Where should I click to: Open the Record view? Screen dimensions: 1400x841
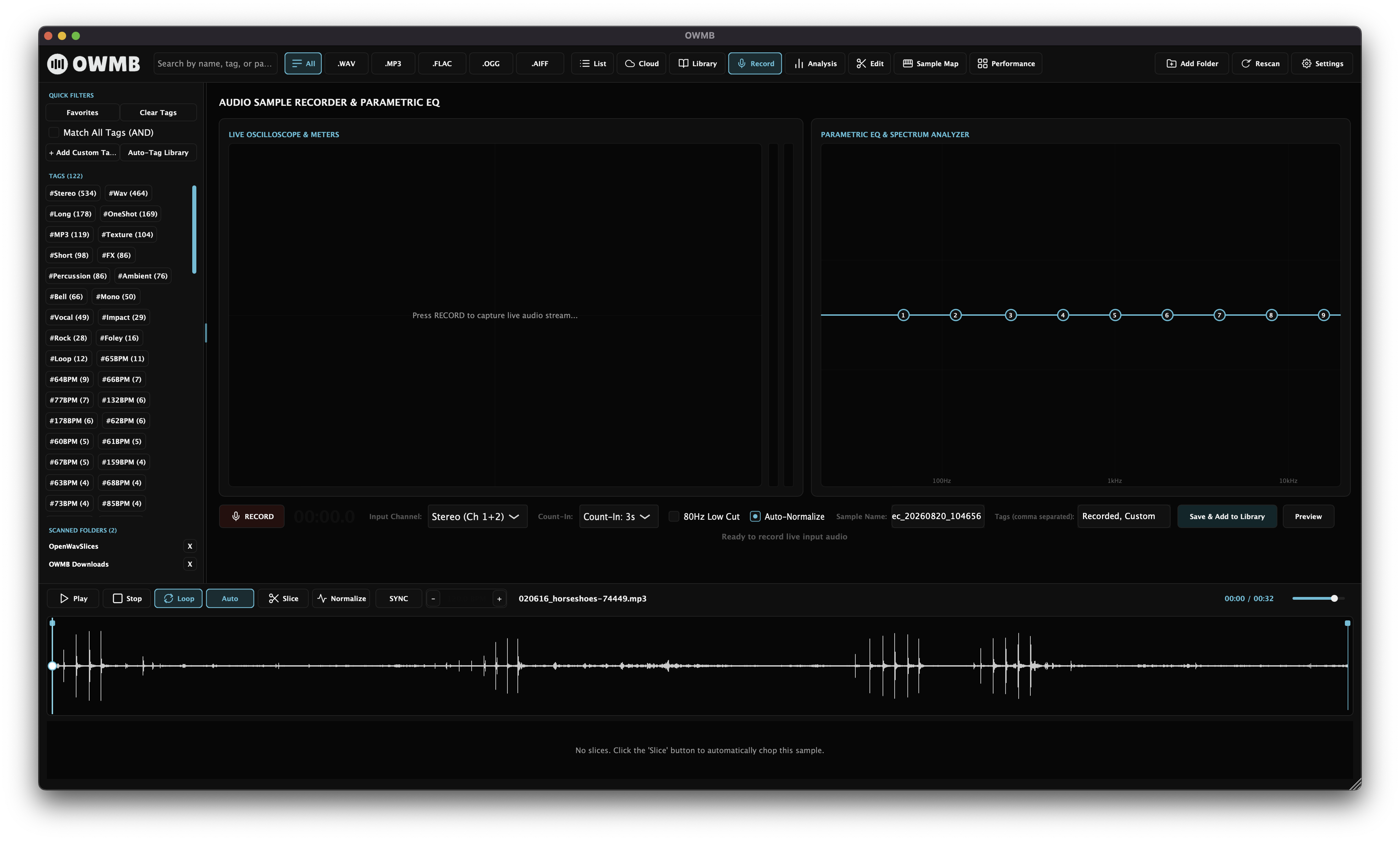(755, 63)
